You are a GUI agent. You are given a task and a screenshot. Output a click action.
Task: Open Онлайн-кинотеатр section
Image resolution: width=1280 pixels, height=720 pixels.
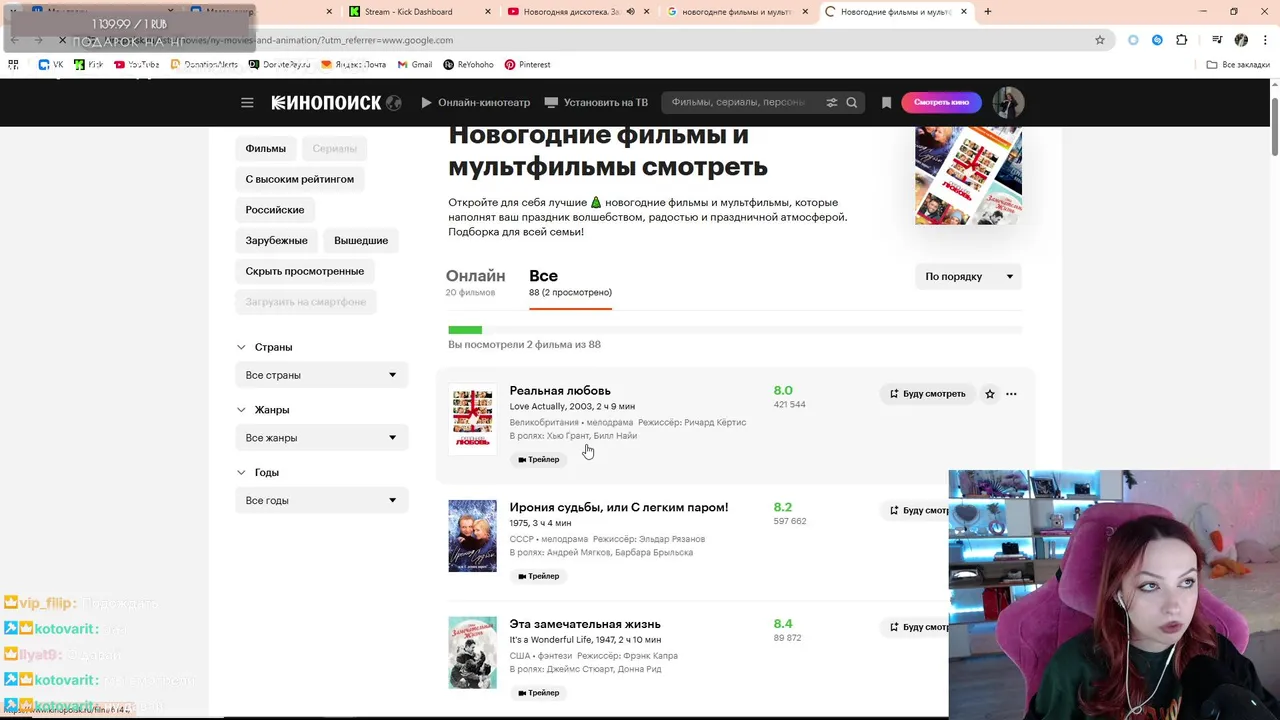pyautogui.click(x=476, y=102)
